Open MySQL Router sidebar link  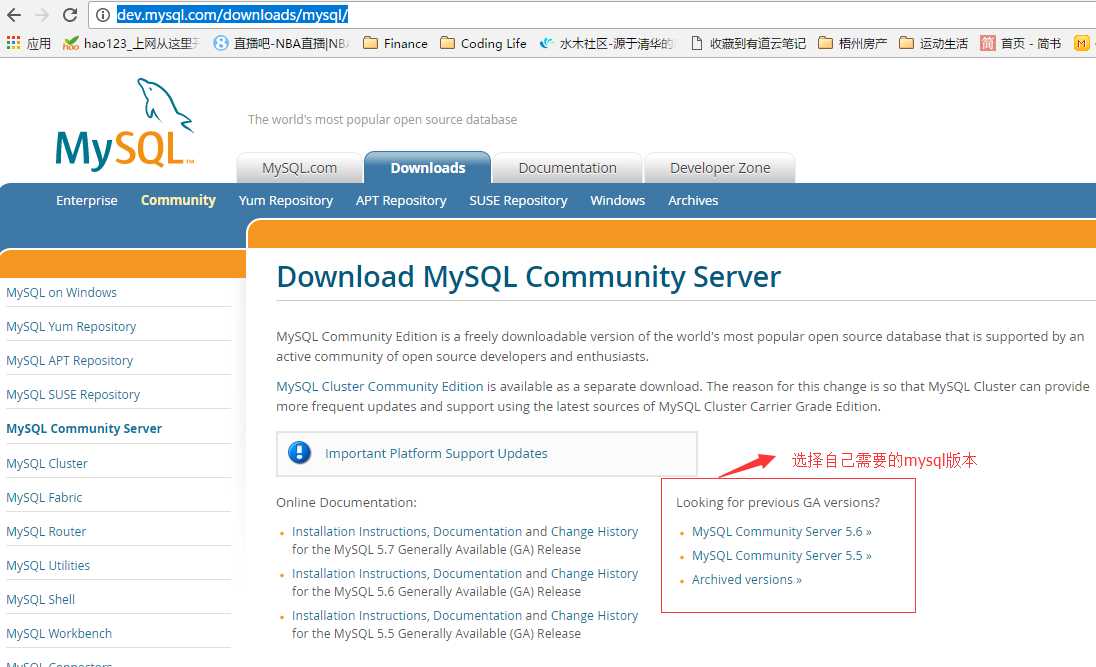pos(46,531)
